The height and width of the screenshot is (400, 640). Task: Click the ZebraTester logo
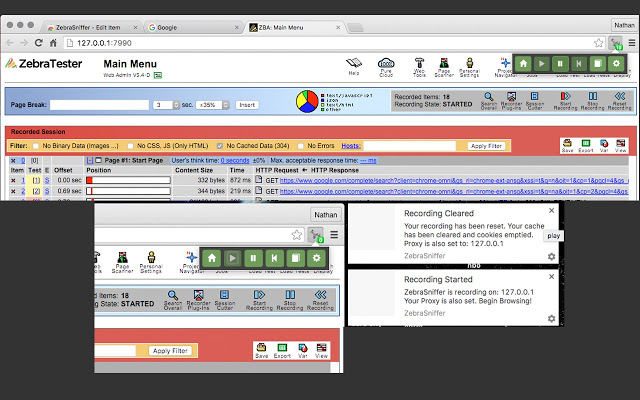click(x=44, y=63)
